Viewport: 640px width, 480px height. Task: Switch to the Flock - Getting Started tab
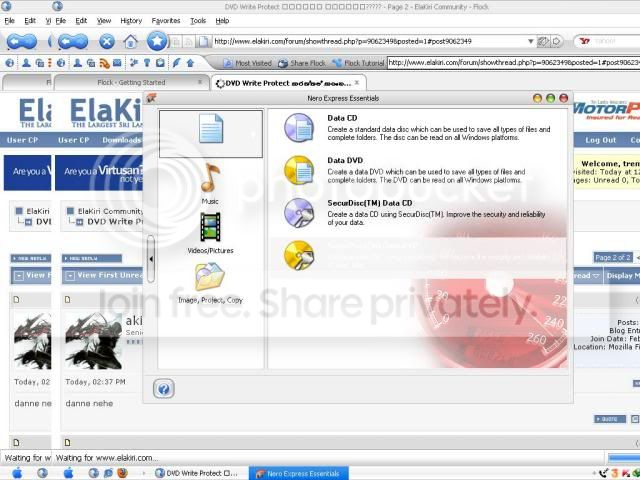pos(131,82)
